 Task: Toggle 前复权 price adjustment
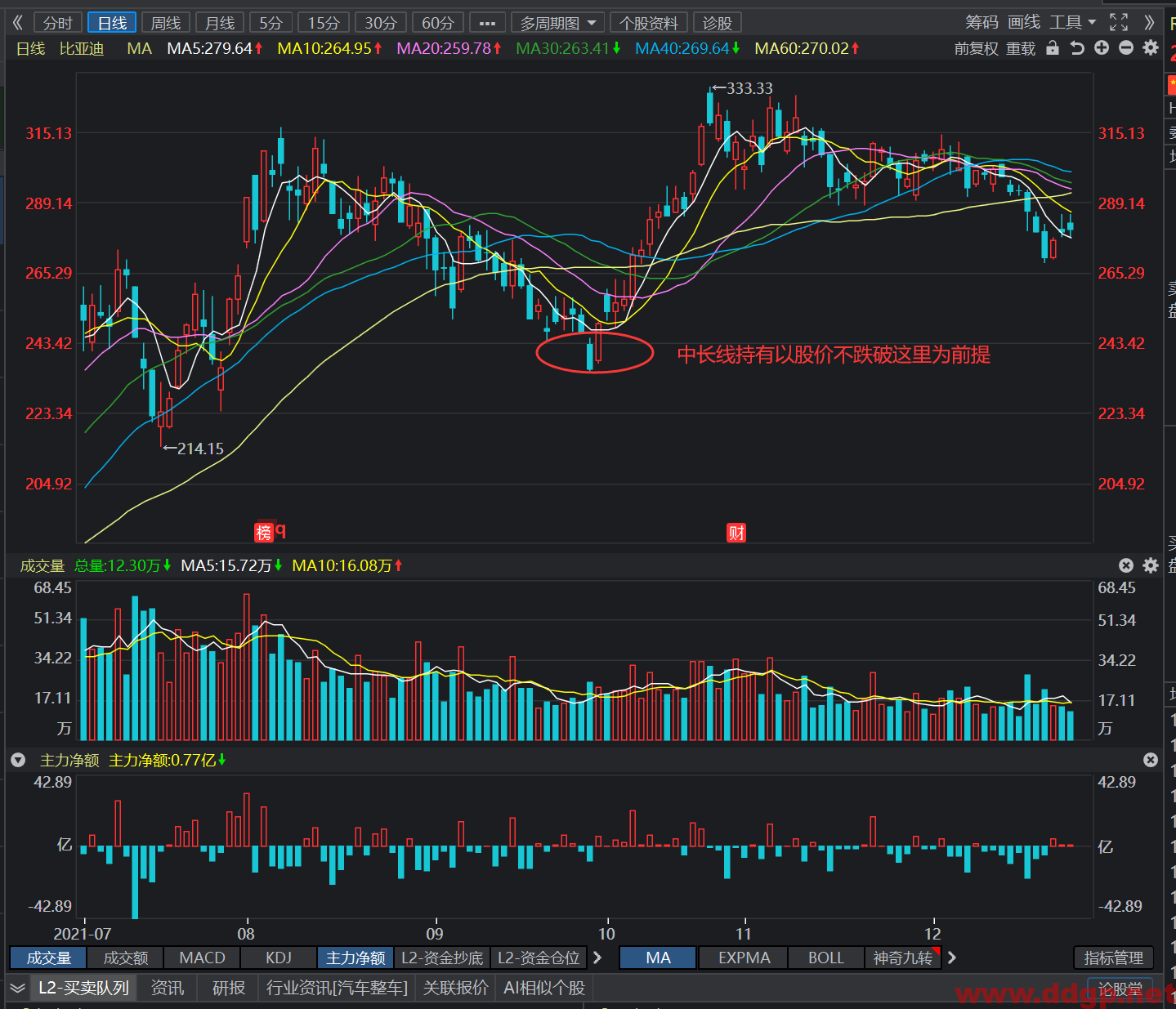(977, 49)
